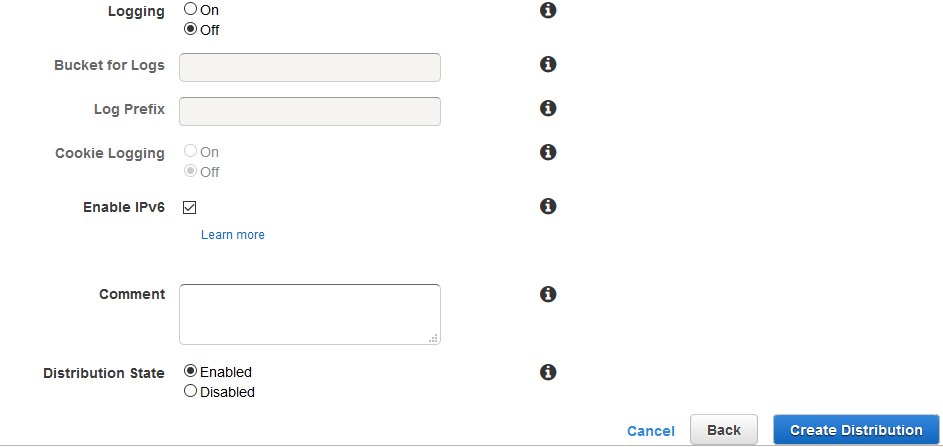The width and height of the screenshot is (943, 447).
Task: Click the info icon next to Logging
Action: click(x=548, y=10)
